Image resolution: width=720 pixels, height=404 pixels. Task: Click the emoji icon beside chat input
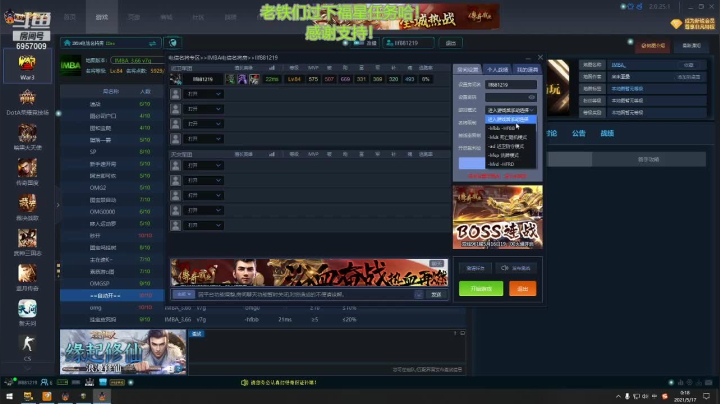(x=418, y=295)
